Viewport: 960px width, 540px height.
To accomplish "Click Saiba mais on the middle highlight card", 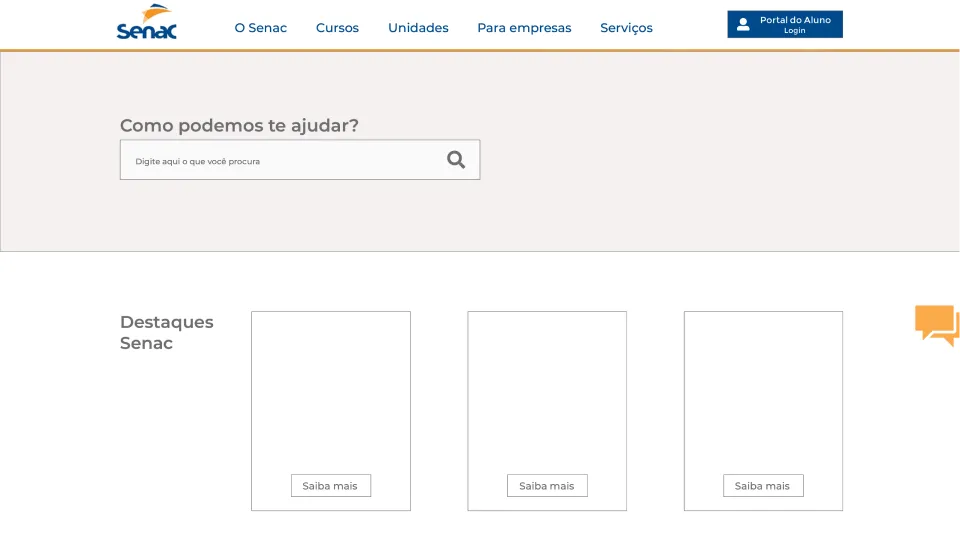I will [x=547, y=486].
